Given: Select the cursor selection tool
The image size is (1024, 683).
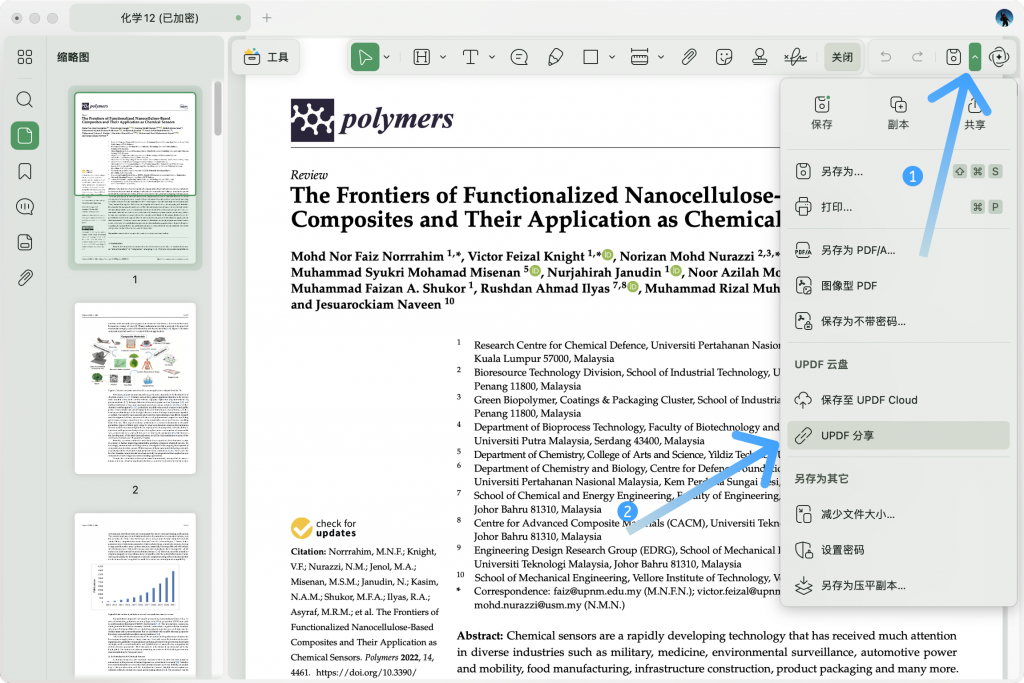Looking at the screenshot, I should 365,57.
